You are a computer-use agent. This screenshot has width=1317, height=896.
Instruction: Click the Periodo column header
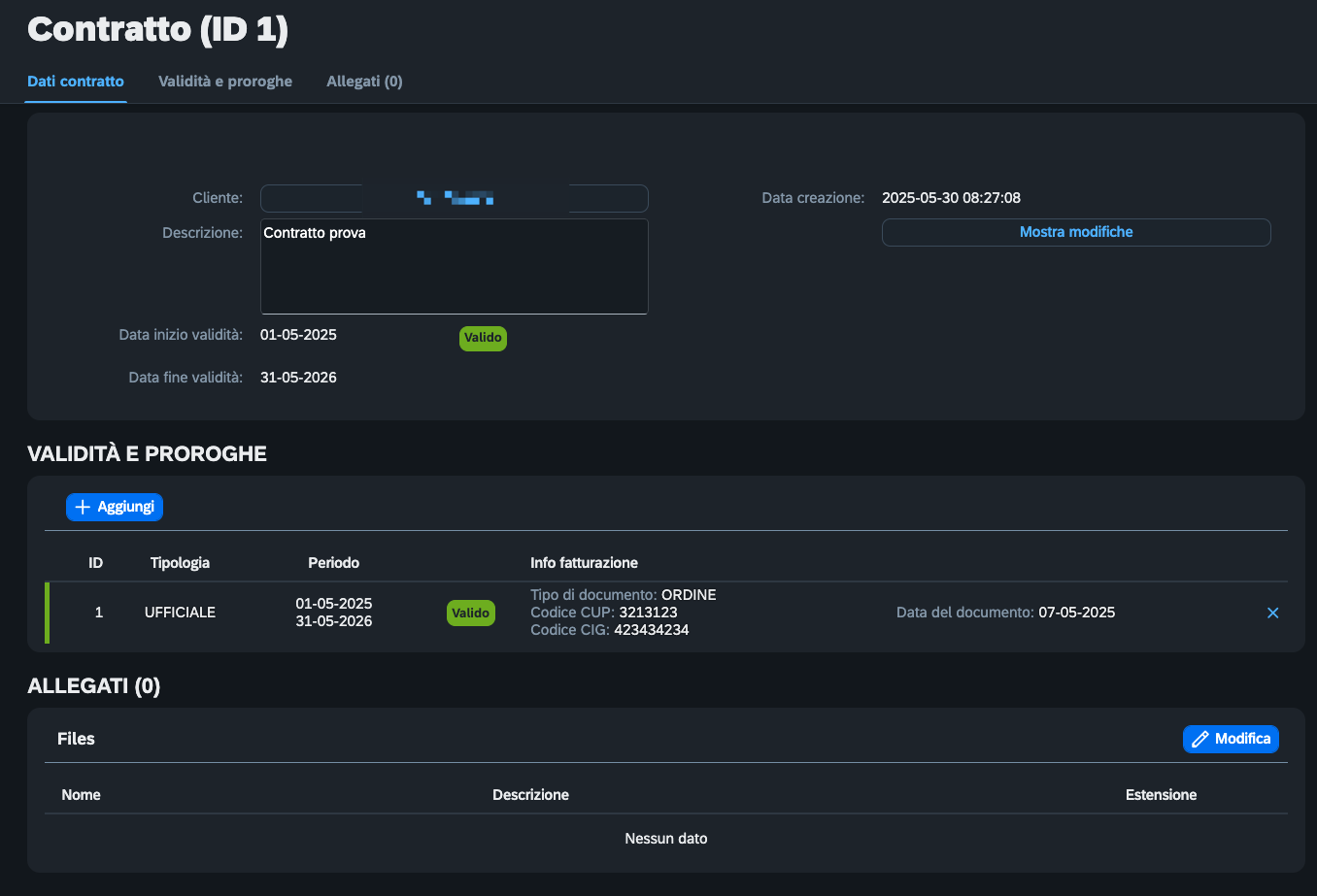click(333, 563)
